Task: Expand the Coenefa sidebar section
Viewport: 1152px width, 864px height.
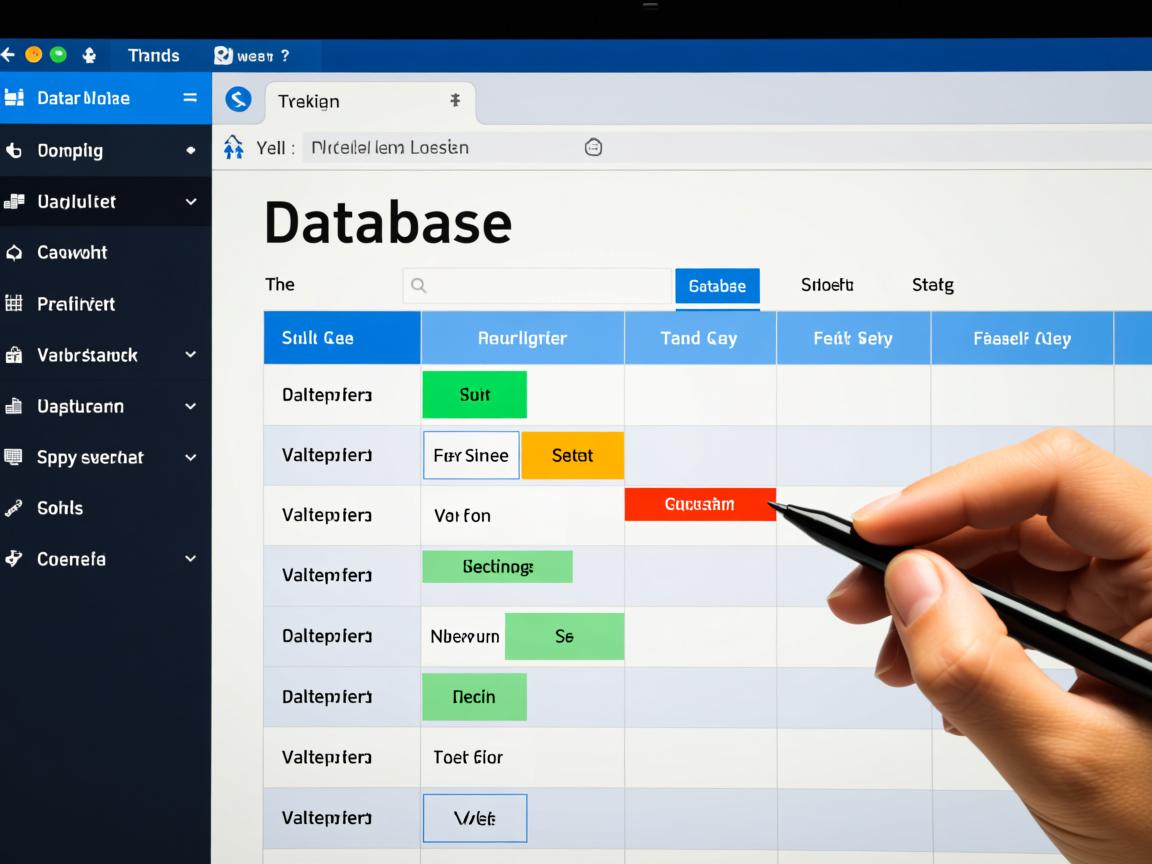Action: (x=191, y=559)
